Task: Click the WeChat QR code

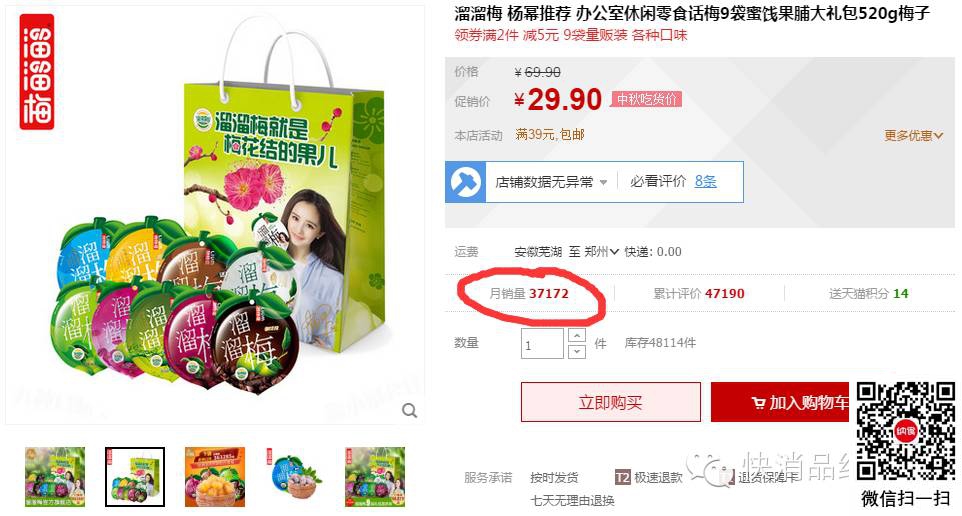Action: point(906,432)
